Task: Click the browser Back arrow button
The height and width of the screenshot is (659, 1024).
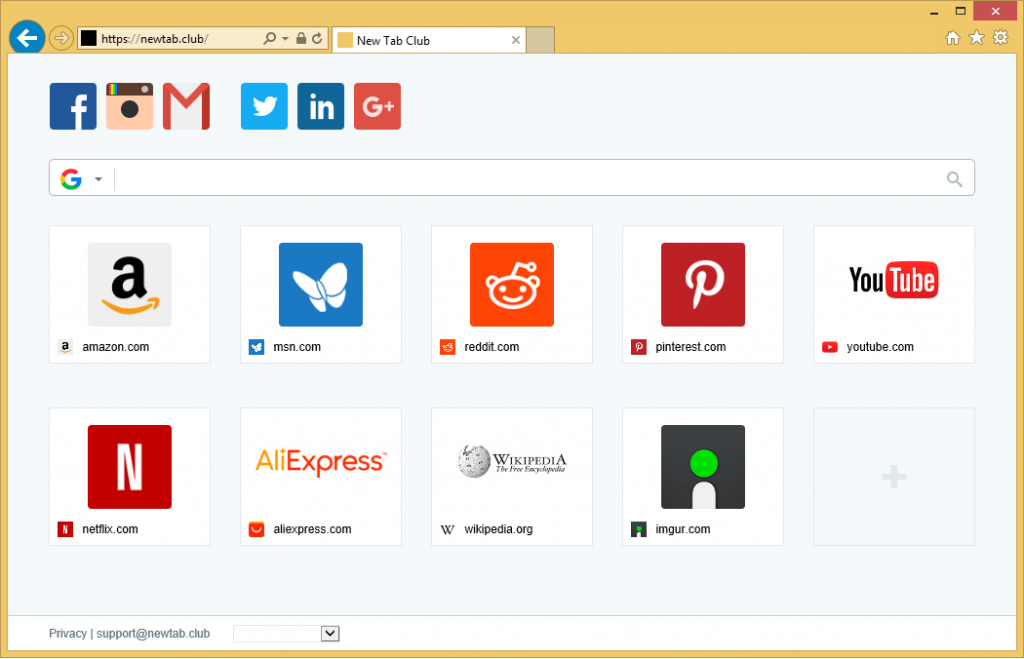Action: coord(26,38)
